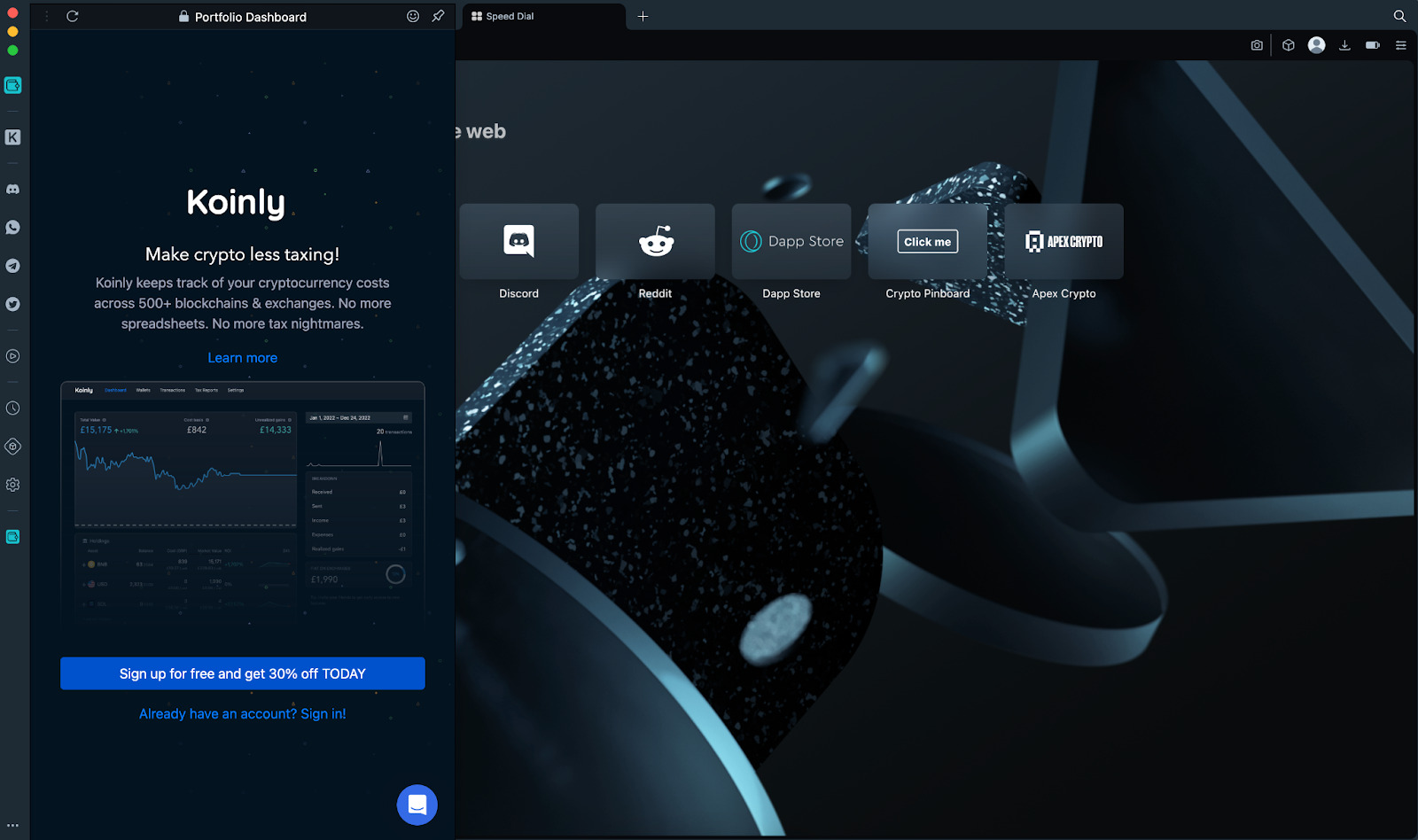Open the Player sidebar icon
Screen dimensions: 1418x840
pyautogui.click(x=12, y=356)
